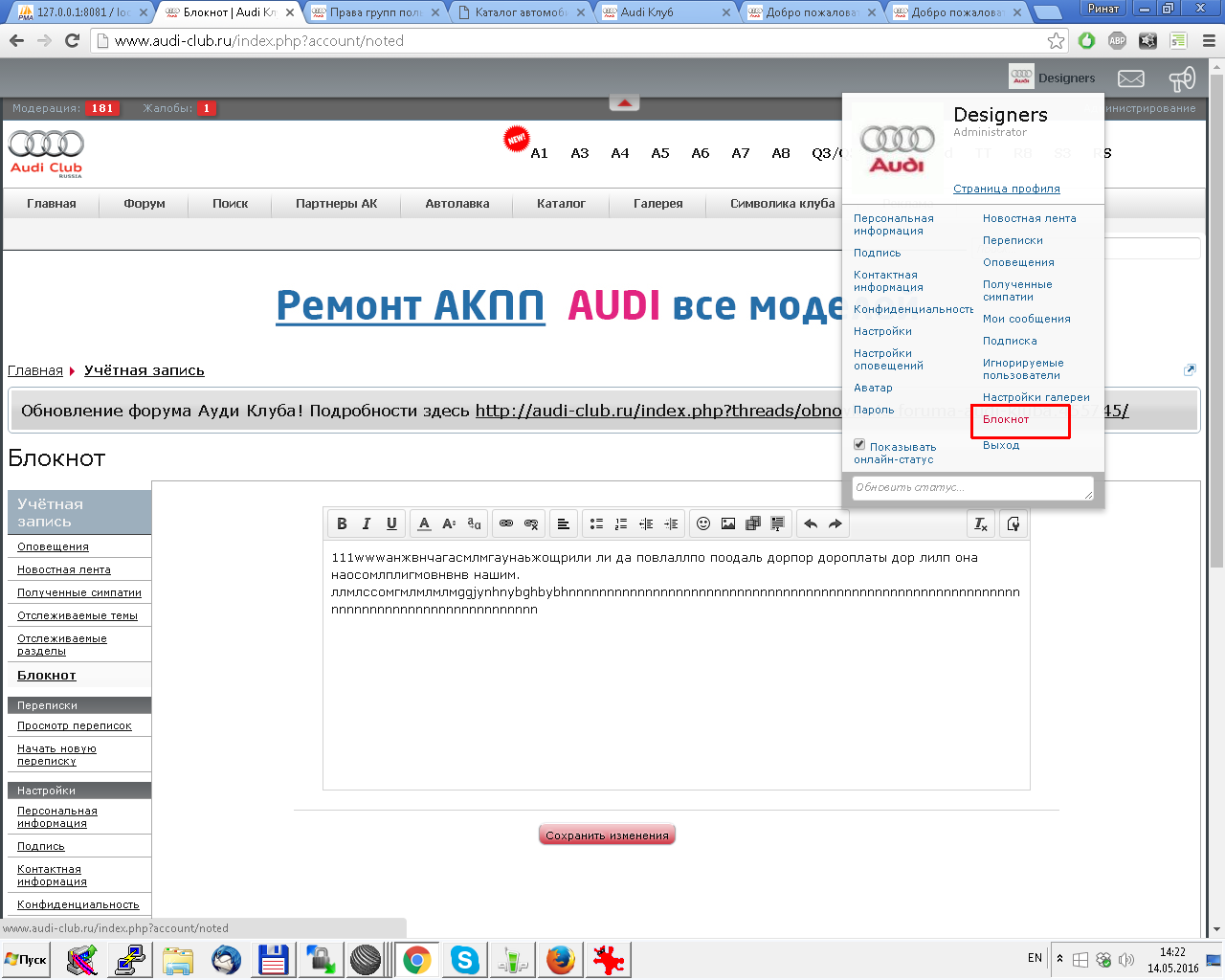Toggle italic formatting in the editor
Viewport: 1225px width, 980px height.
click(x=367, y=523)
